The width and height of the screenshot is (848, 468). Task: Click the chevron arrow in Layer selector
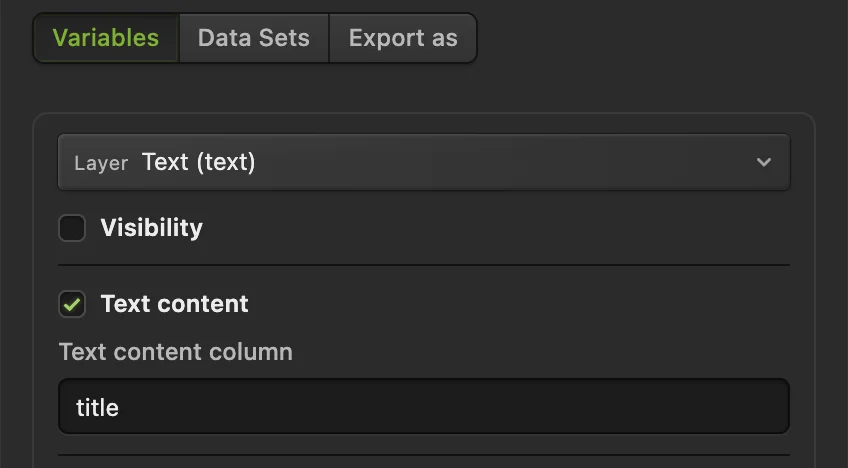(764, 162)
